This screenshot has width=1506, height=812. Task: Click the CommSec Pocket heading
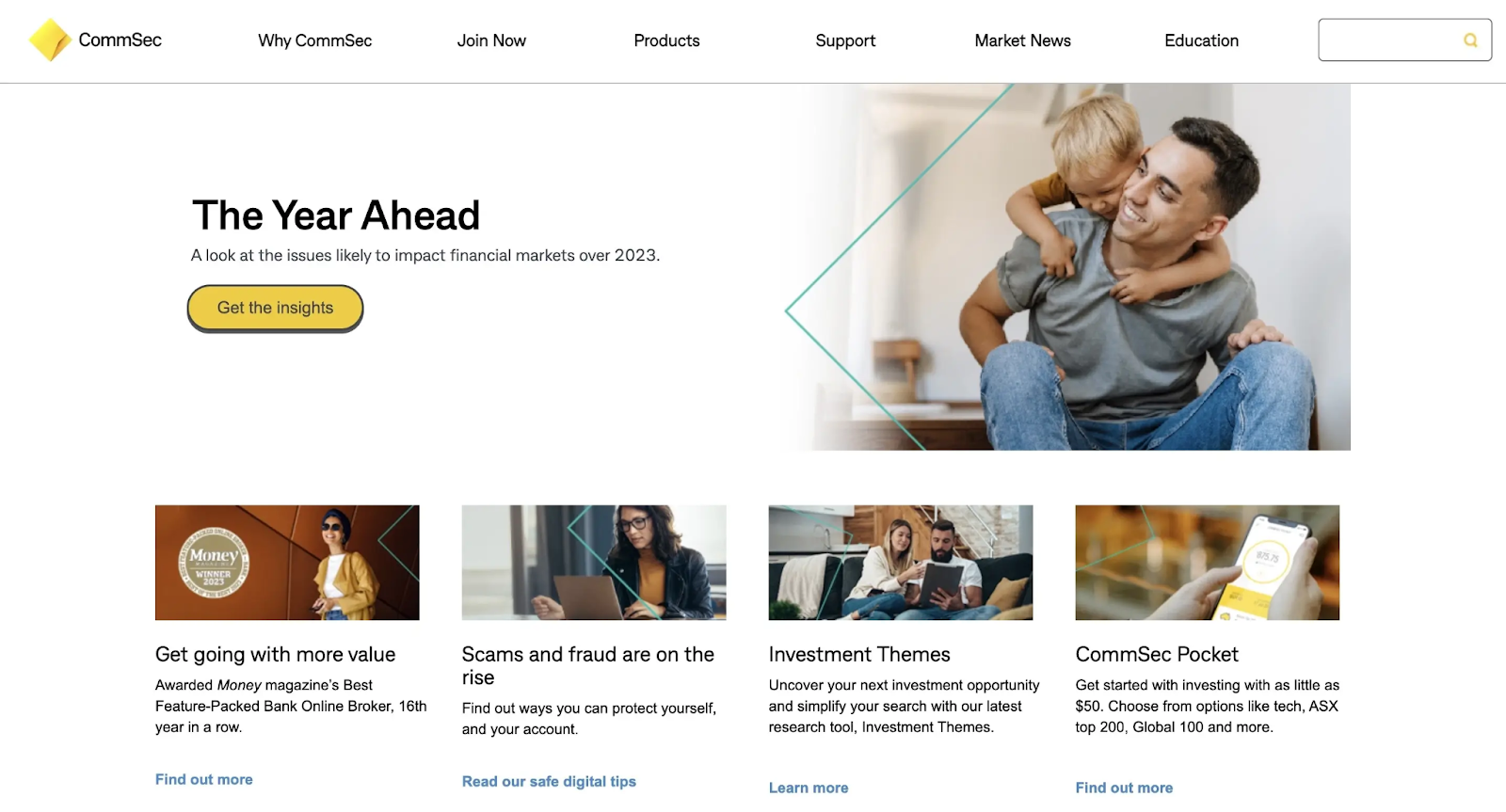point(1157,655)
